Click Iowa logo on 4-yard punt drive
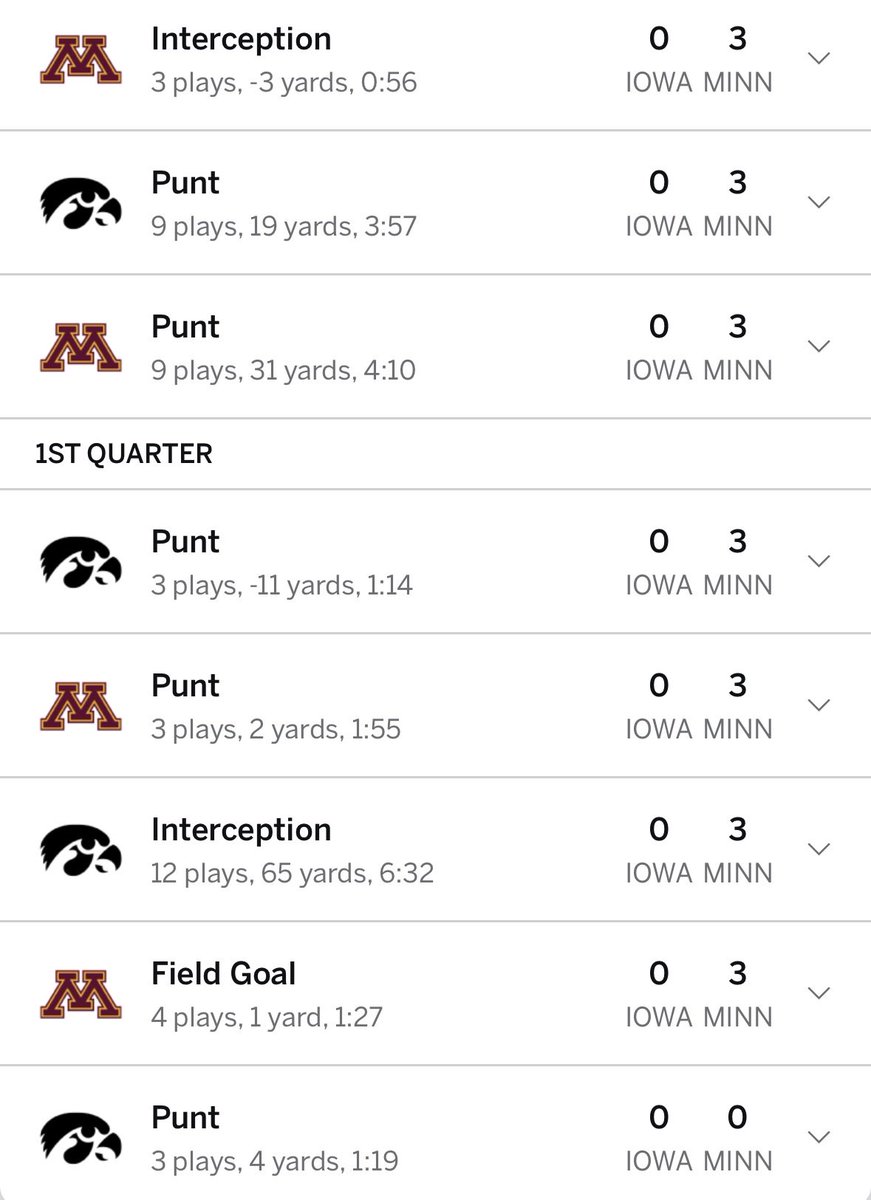Viewport: 871px width, 1200px height. [81, 1138]
